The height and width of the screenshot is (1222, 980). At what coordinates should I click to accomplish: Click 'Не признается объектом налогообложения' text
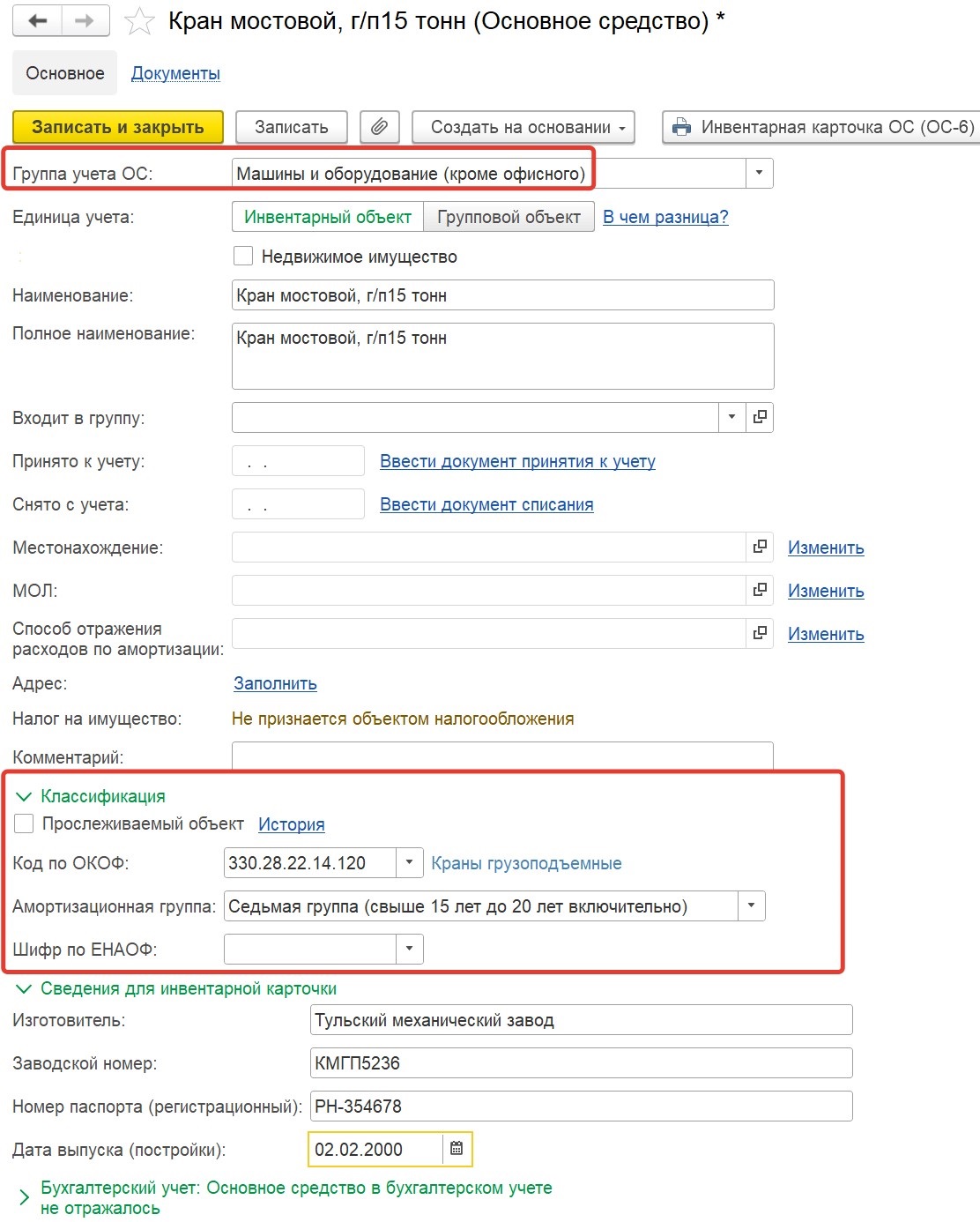click(x=403, y=719)
